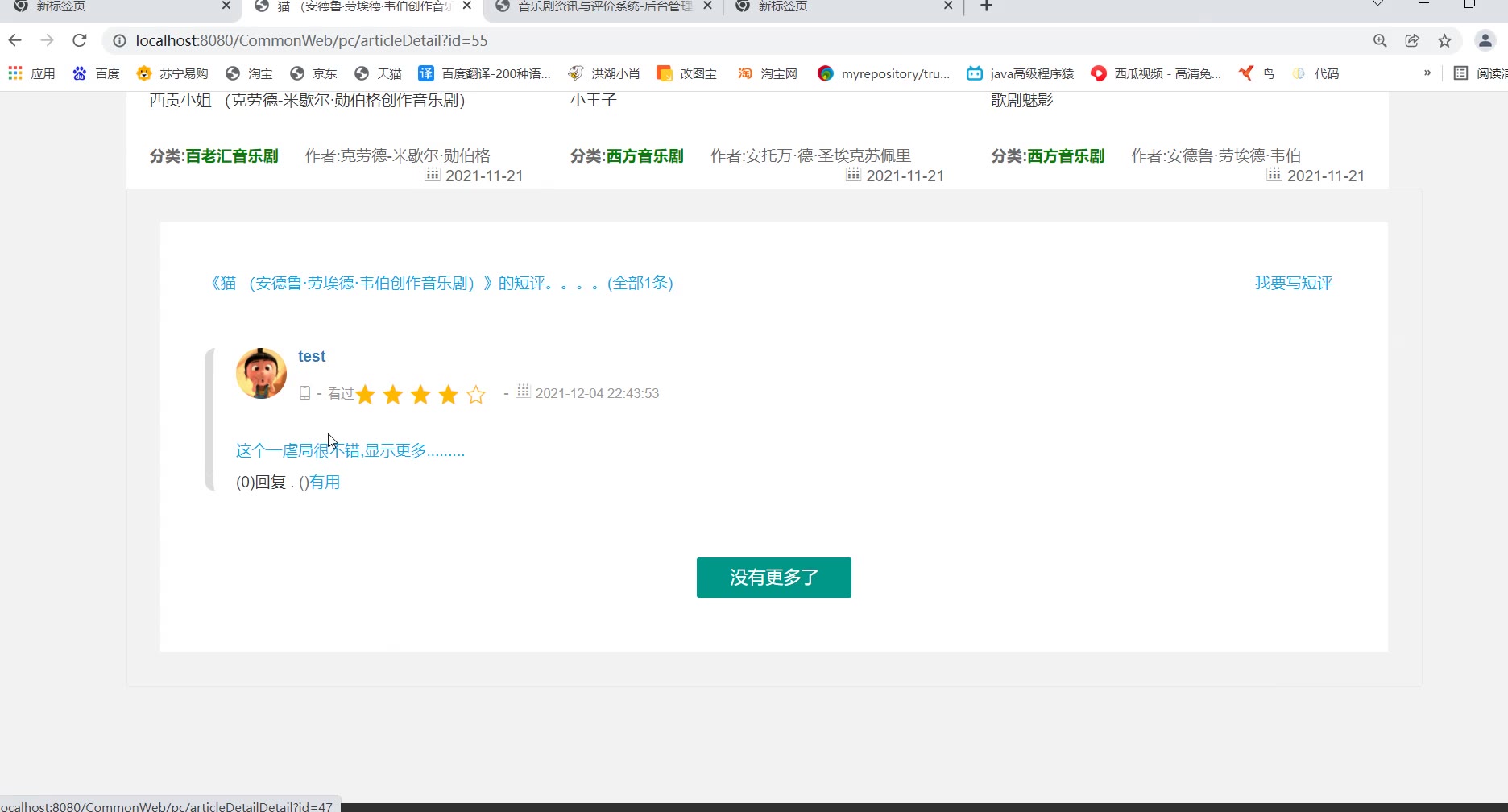The image size is (1508, 812).
Task: Open the 我要写短评 link
Action: [1293, 283]
